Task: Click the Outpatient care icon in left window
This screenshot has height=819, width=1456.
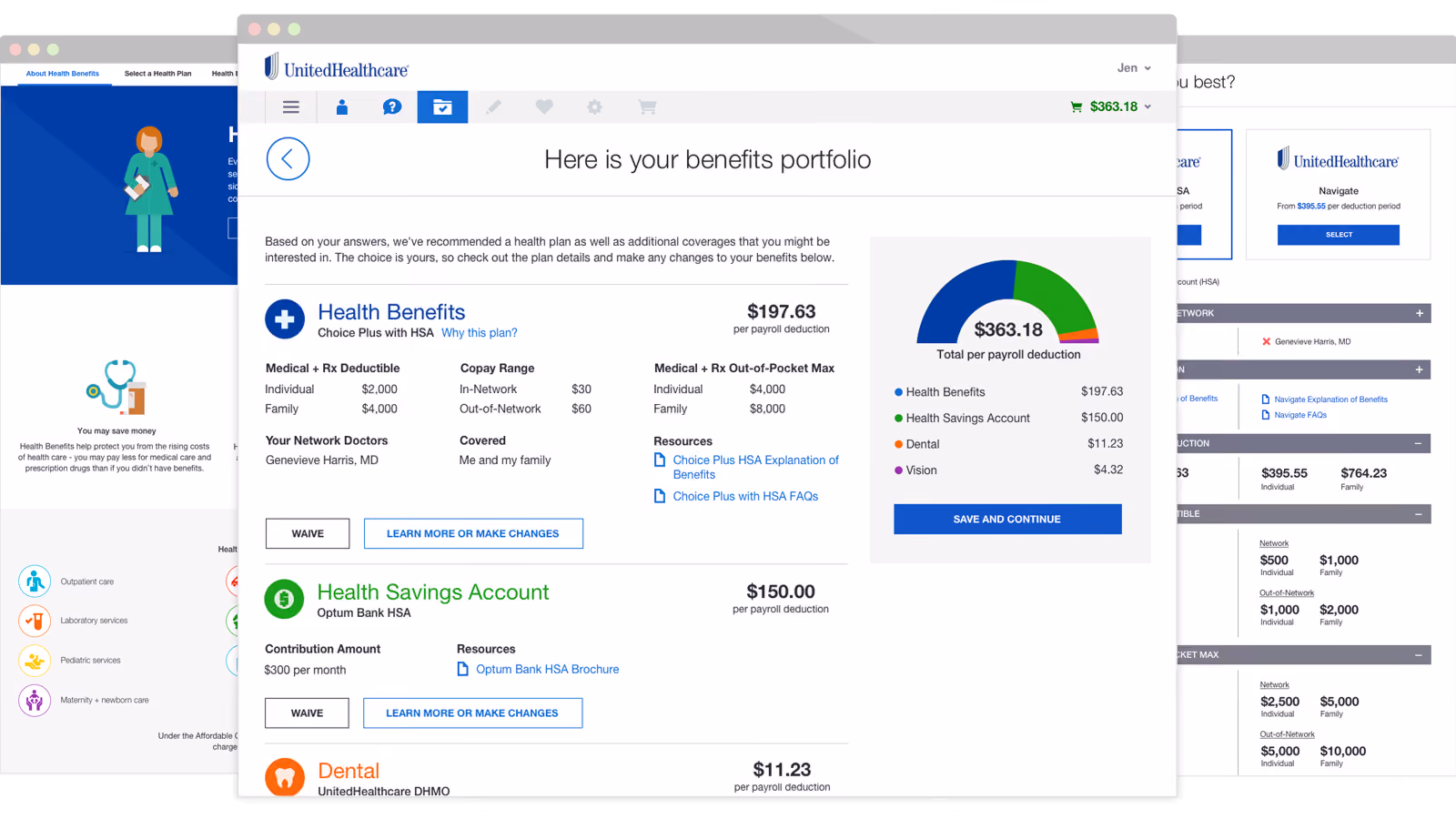Action: tap(35, 581)
